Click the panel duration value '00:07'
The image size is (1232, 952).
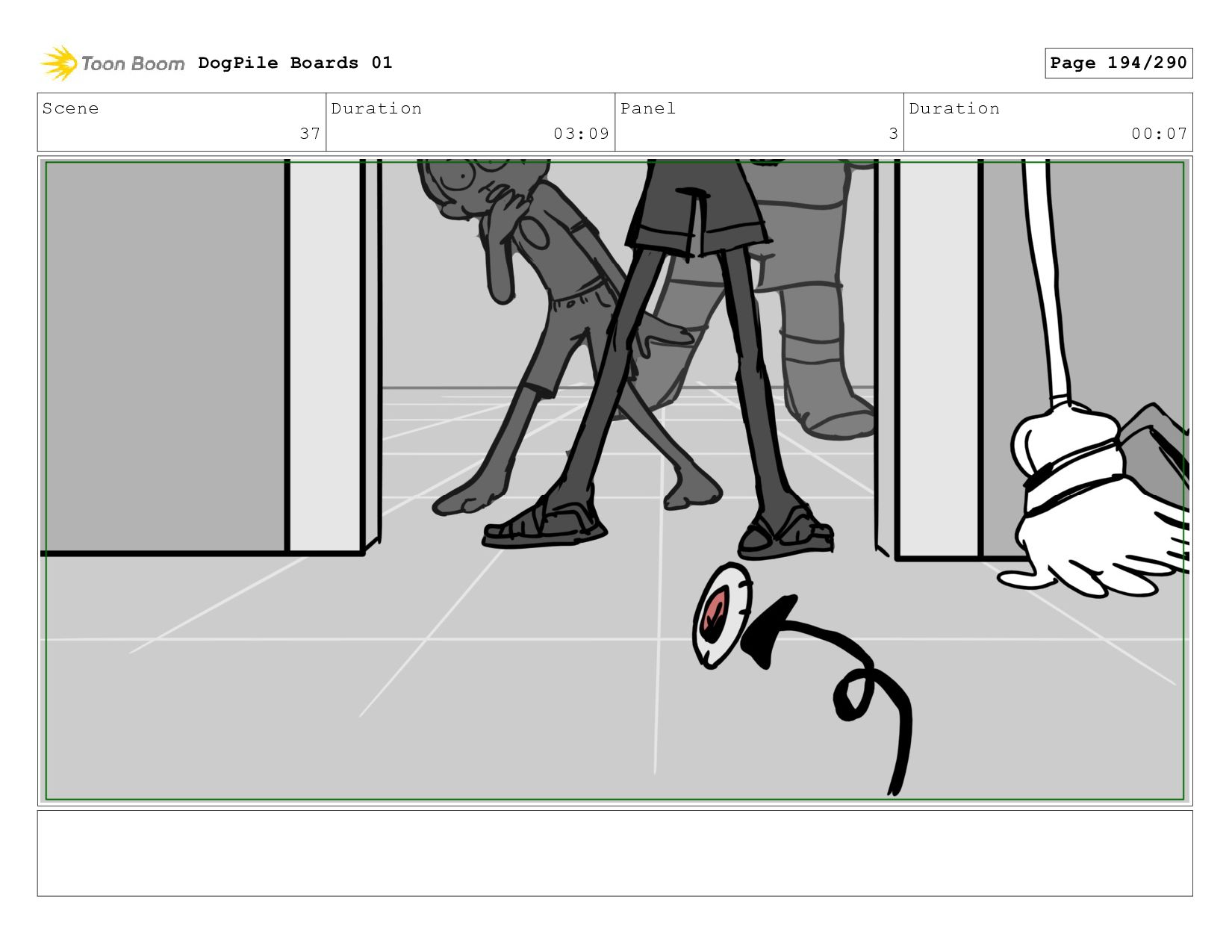(x=1159, y=134)
